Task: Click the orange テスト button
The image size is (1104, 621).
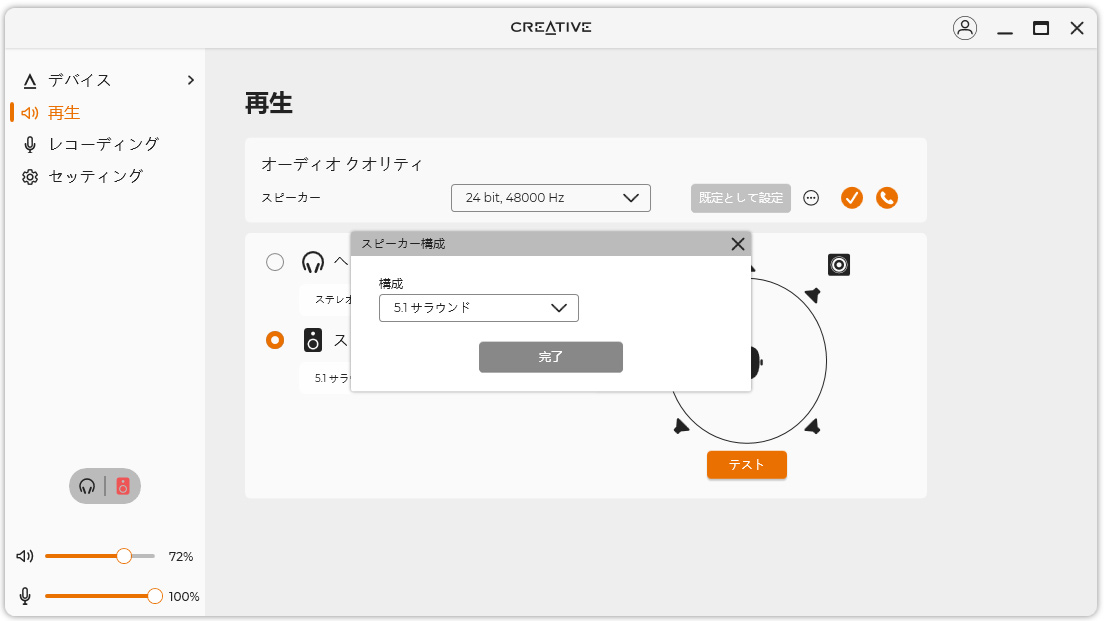Action: (x=747, y=465)
